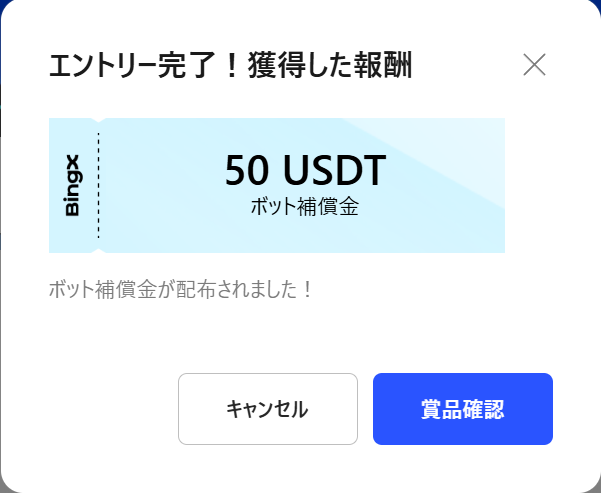Click the top perforation notch of the coupon
Image resolution: width=601 pixels, height=493 pixels.
point(99,120)
